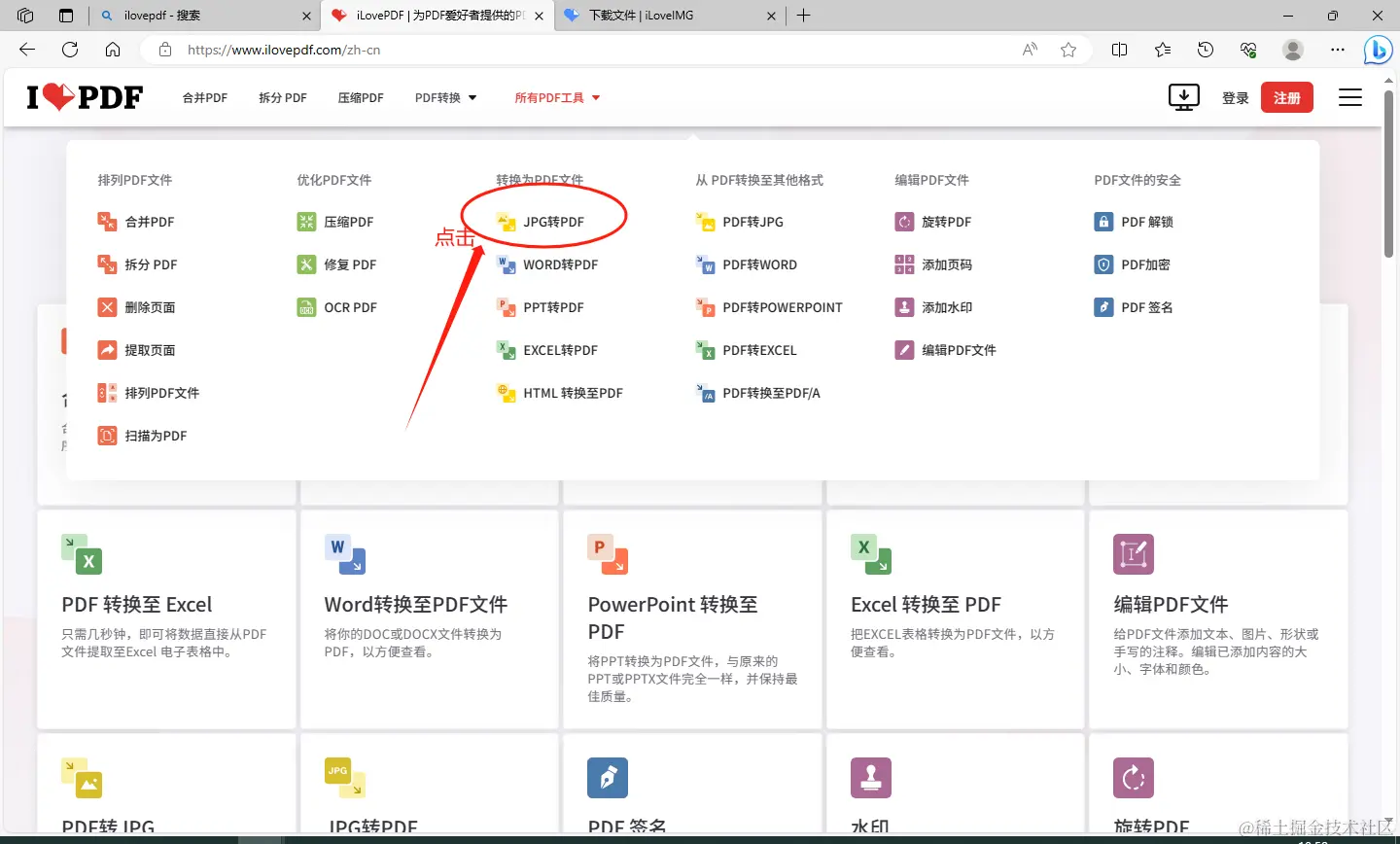Click the 修复 PDF icon
This screenshot has width=1400, height=844.
click(x=306, y=264)
